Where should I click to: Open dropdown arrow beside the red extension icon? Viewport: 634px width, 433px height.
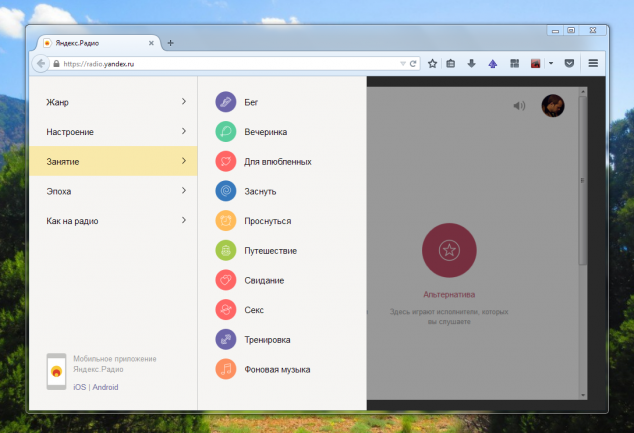[551, 63]
